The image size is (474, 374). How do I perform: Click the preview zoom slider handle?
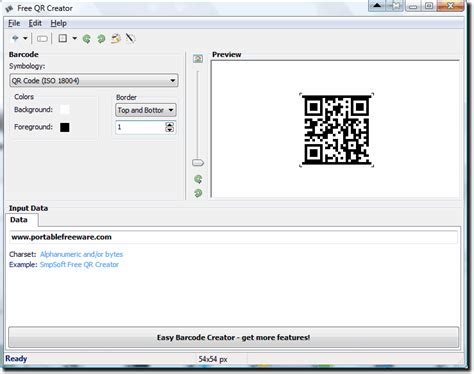198,163
